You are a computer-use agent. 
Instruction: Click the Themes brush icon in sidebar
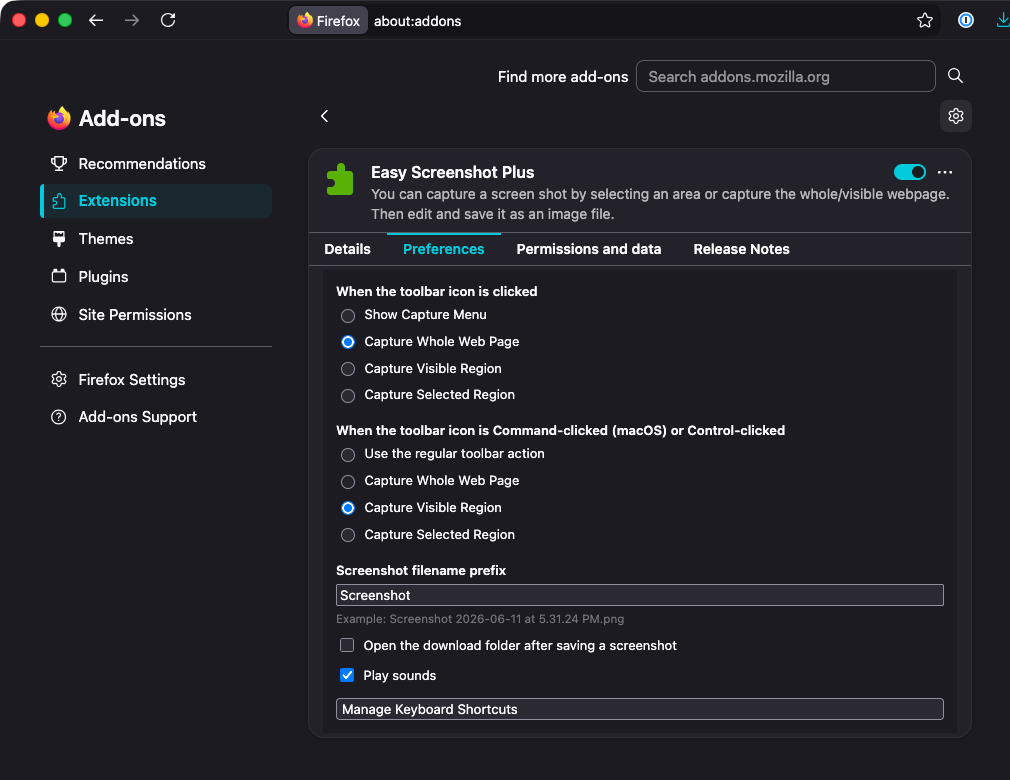[59, 239]
